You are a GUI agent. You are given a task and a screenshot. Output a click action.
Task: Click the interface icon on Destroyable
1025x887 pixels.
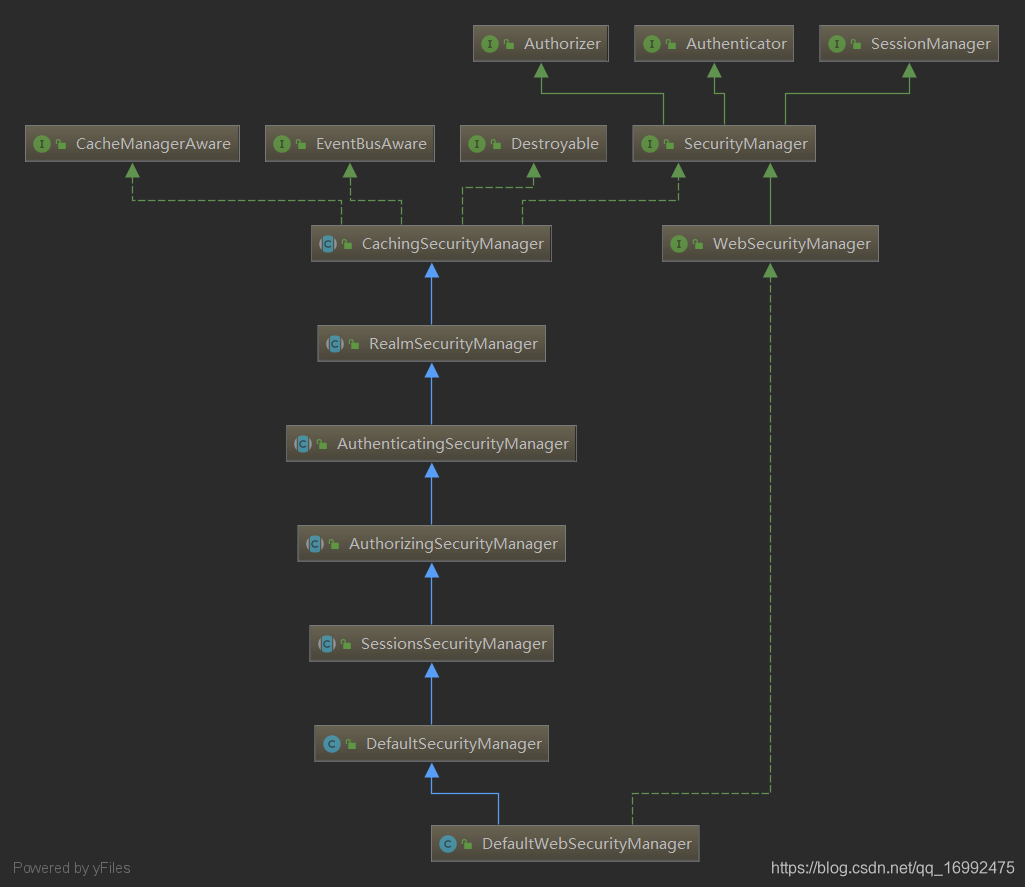477,144
